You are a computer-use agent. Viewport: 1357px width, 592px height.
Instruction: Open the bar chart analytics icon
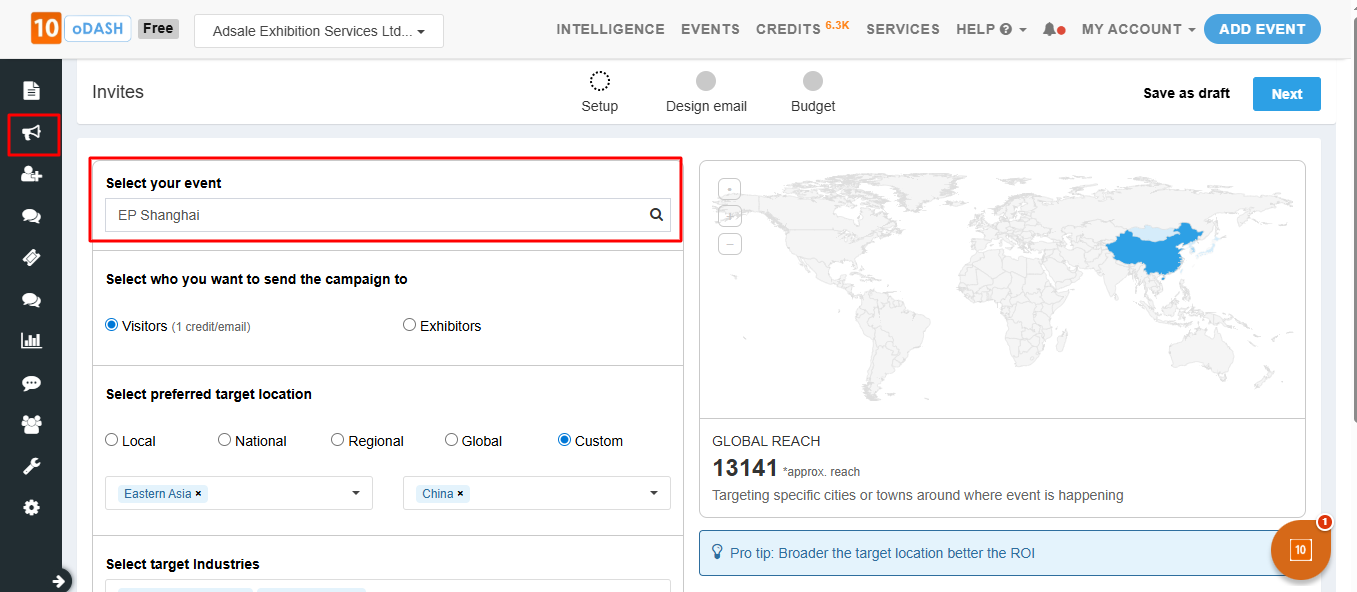[x=32, y=341]
